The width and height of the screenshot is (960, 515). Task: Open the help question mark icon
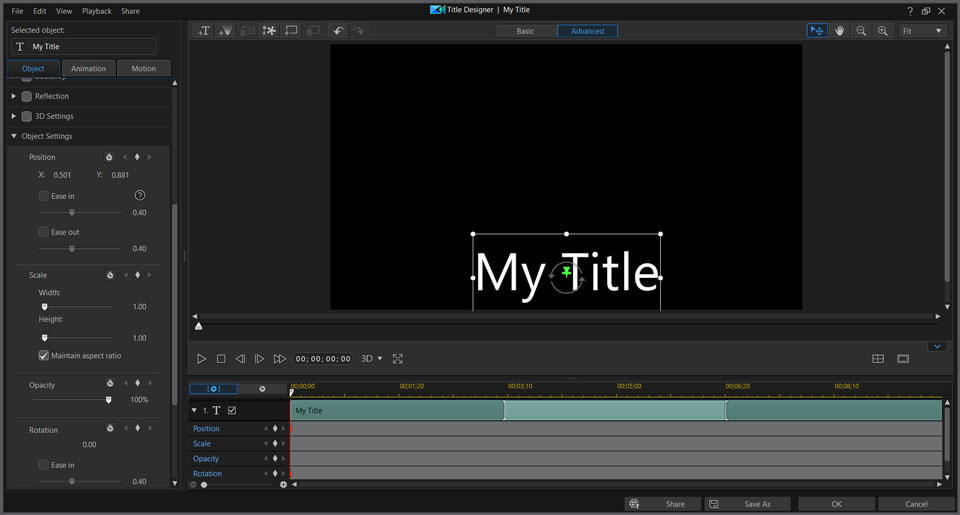click(x=909, y=11)
